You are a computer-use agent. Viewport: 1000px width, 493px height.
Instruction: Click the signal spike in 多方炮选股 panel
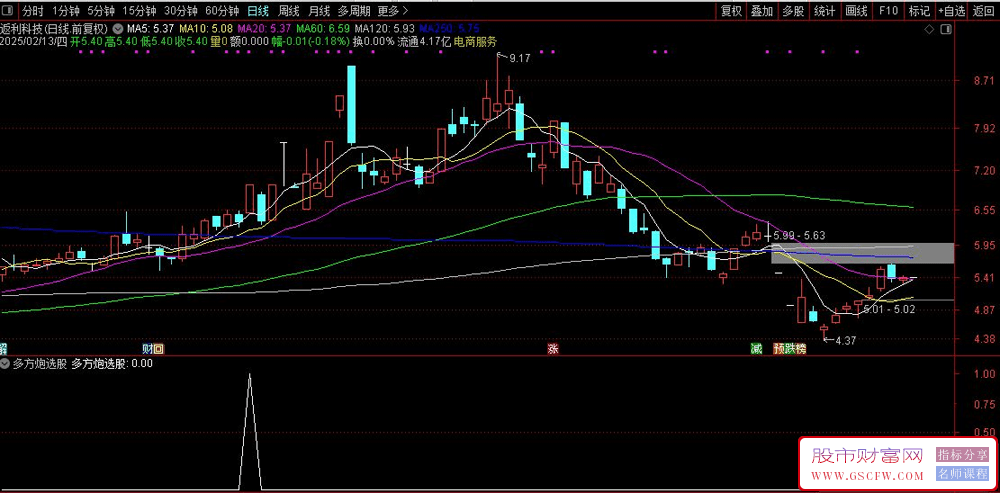[x=249, y=432]
